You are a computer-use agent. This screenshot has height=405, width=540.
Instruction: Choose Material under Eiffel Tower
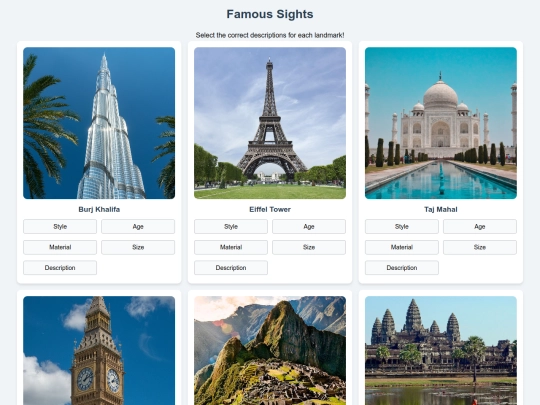pyautogui.click(x=231, y=247)
